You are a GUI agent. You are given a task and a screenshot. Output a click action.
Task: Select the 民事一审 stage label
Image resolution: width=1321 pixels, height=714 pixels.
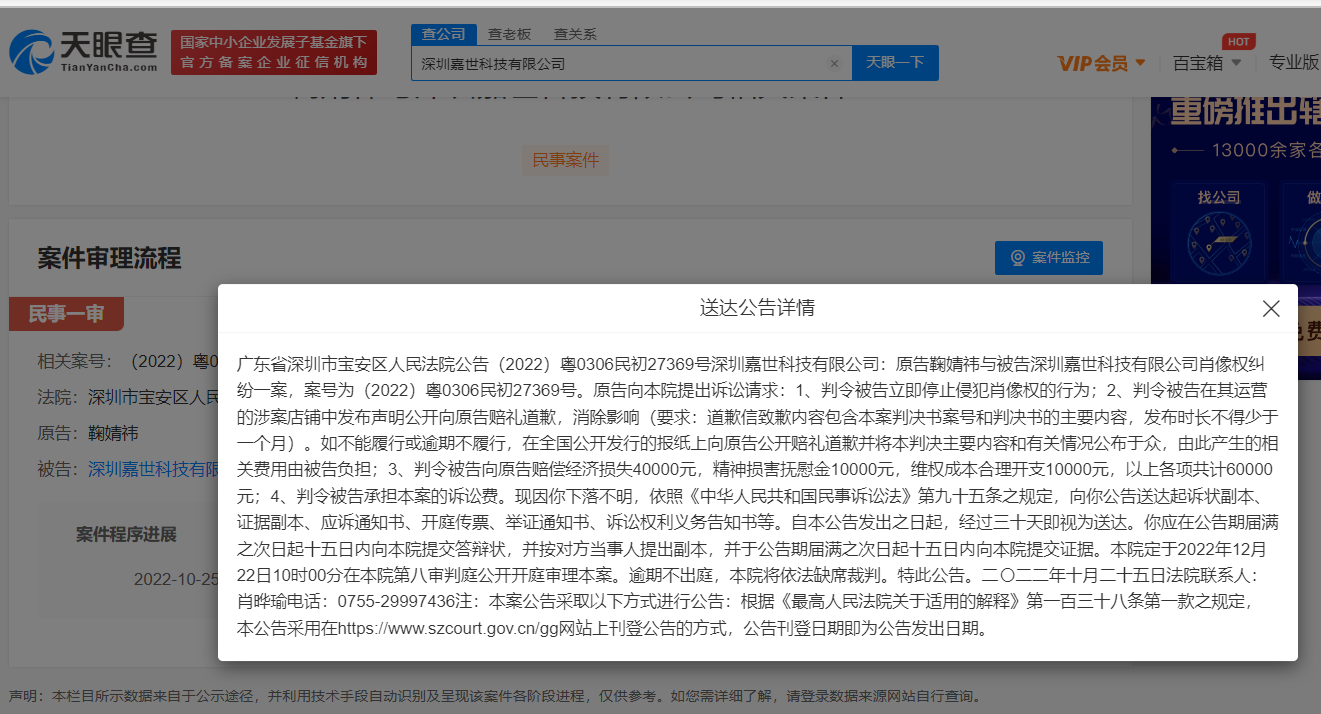[x=66, y=314]
